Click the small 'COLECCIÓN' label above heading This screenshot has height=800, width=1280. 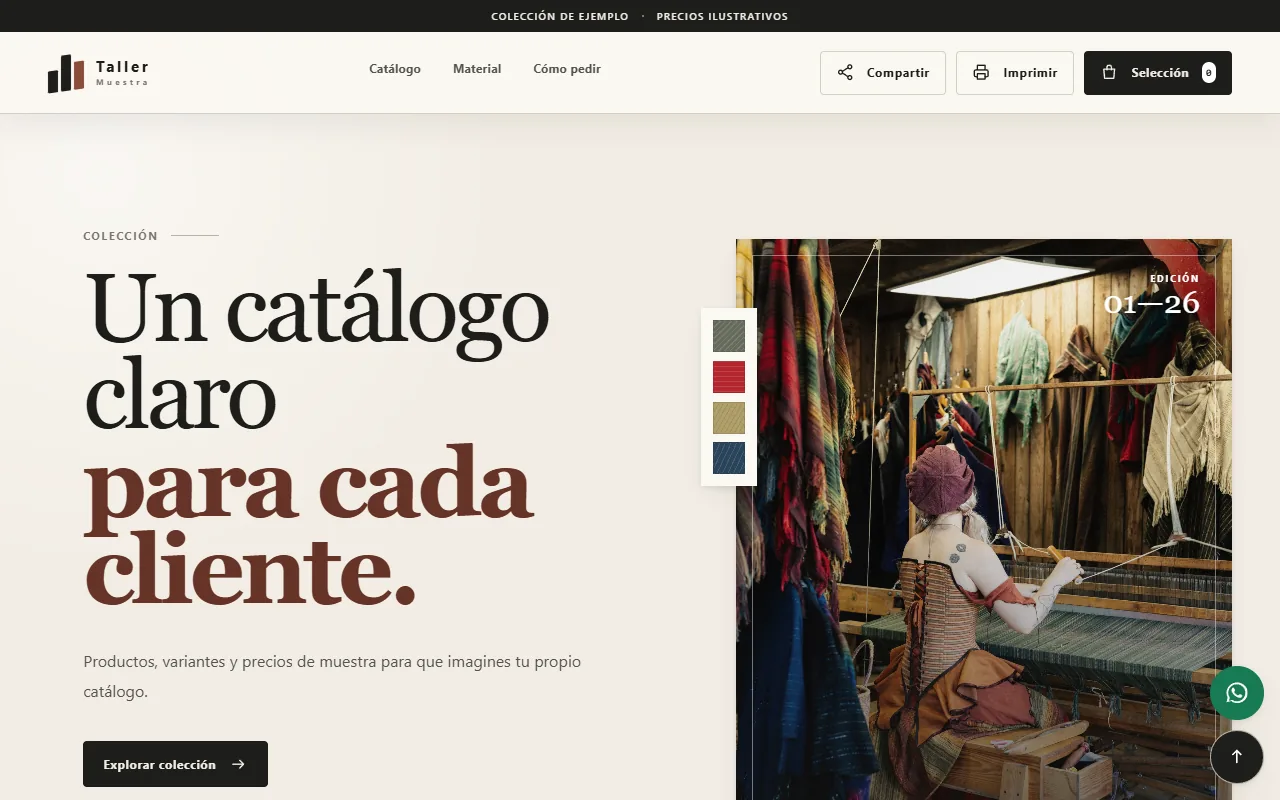(x=121, y=236)
